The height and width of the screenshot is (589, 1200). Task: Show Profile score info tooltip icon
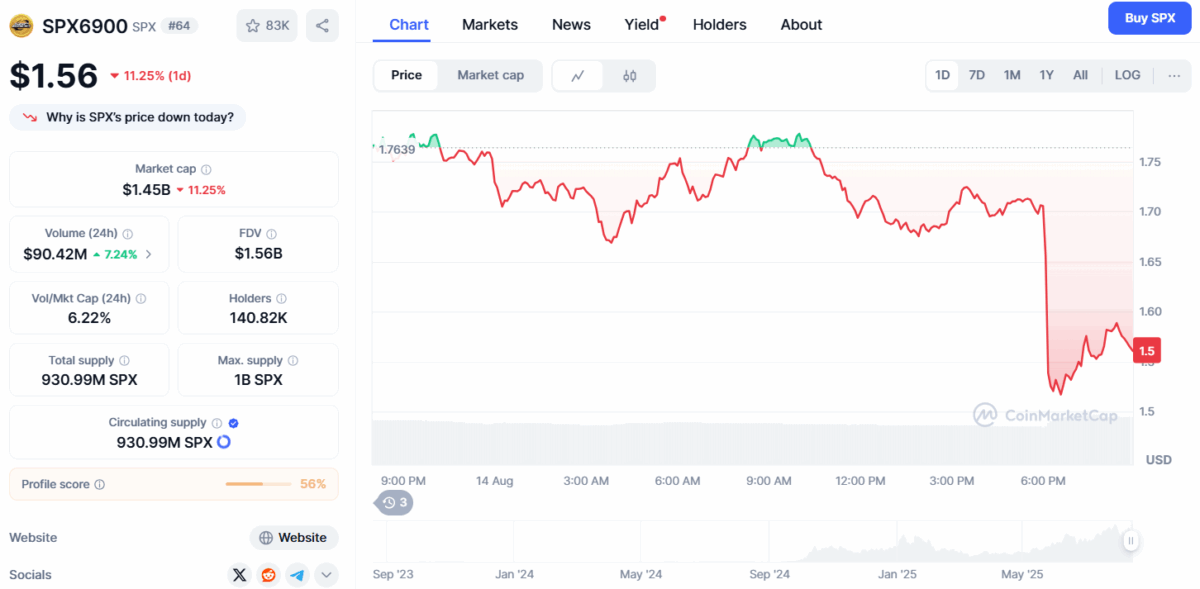99,485
